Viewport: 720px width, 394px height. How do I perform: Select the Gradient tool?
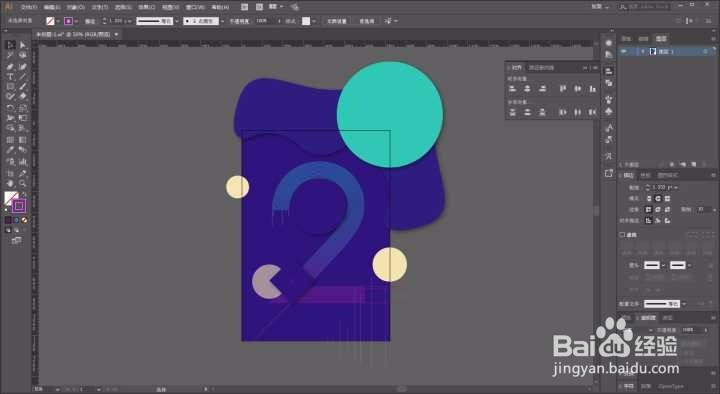coord(22,140)
